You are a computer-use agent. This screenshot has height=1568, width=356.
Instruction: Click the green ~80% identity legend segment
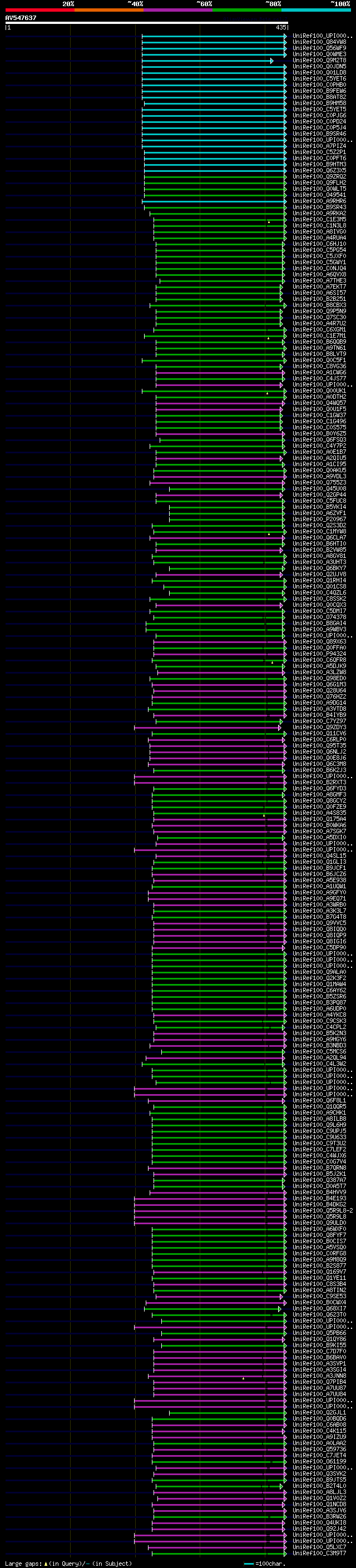(x=247, y=10)
